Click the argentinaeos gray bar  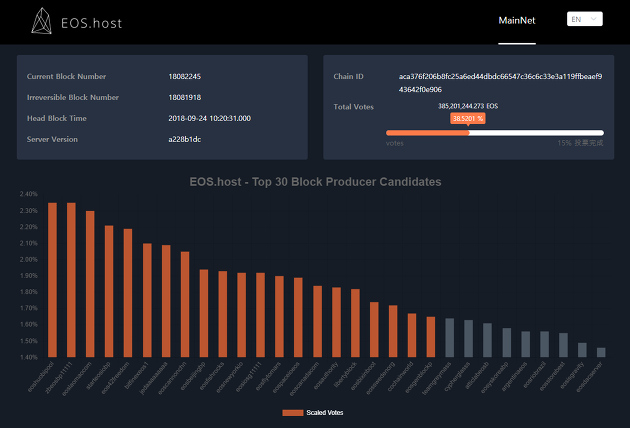[x=526, y=344]
